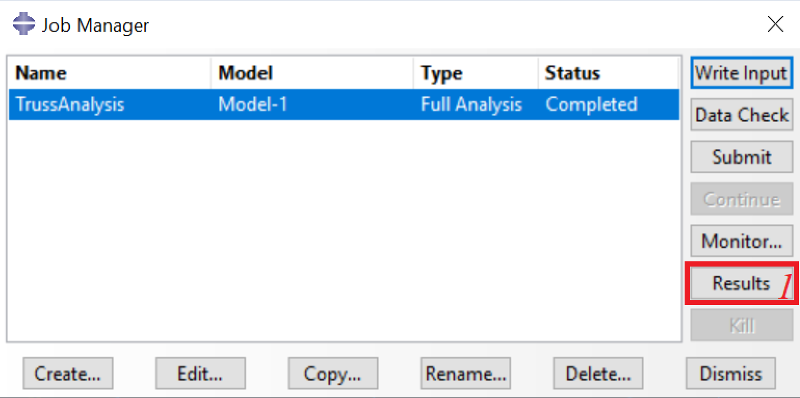This screenshot has width=800, height=398.
Task: Submit the selected job
Action: pos(742,157)
